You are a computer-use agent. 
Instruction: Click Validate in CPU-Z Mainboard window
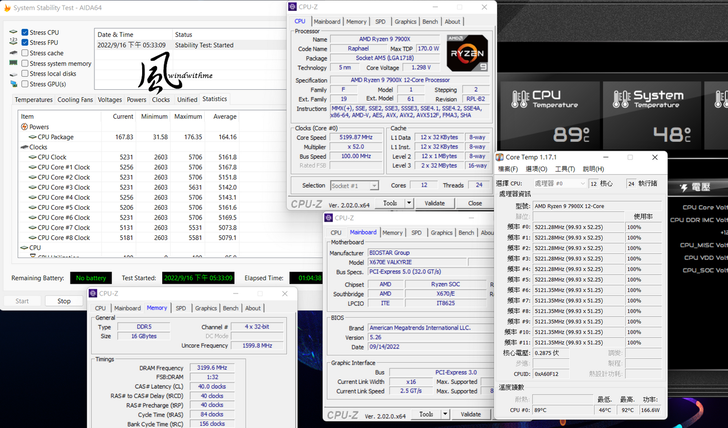click(x=470, y=414)
